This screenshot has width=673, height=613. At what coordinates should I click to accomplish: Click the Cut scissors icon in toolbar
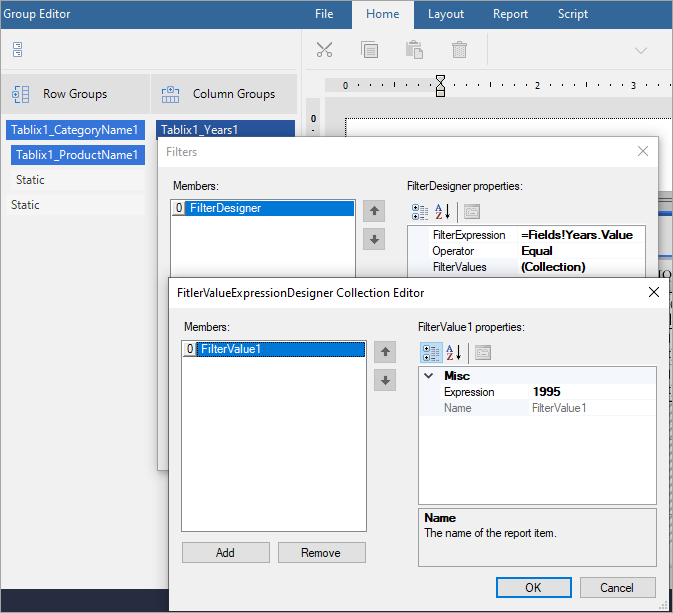[x=324, y=50]
